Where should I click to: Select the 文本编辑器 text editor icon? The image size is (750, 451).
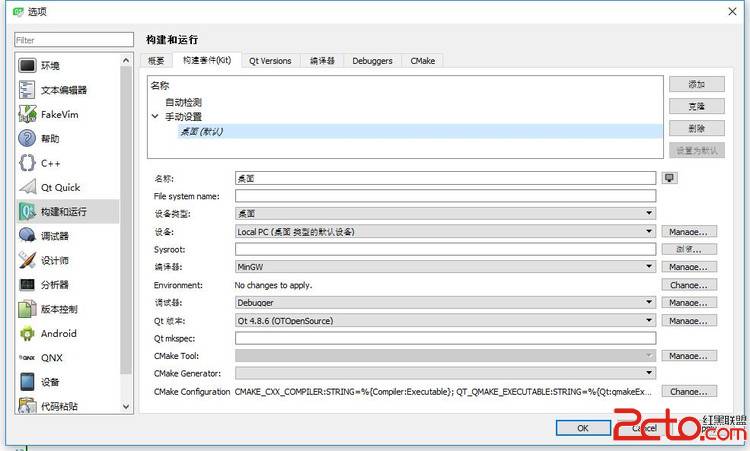point(27,90)
